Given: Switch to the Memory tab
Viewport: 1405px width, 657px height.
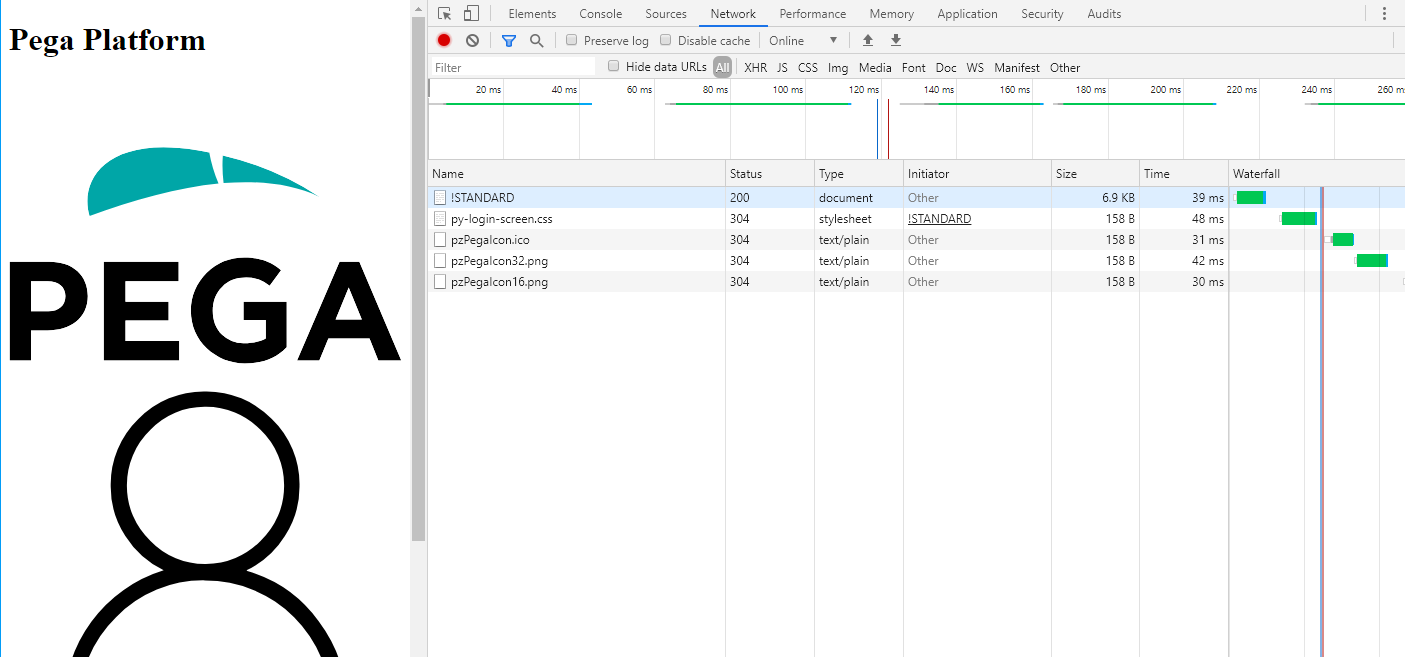Looking at the screenshot, I should pos(892,14).
